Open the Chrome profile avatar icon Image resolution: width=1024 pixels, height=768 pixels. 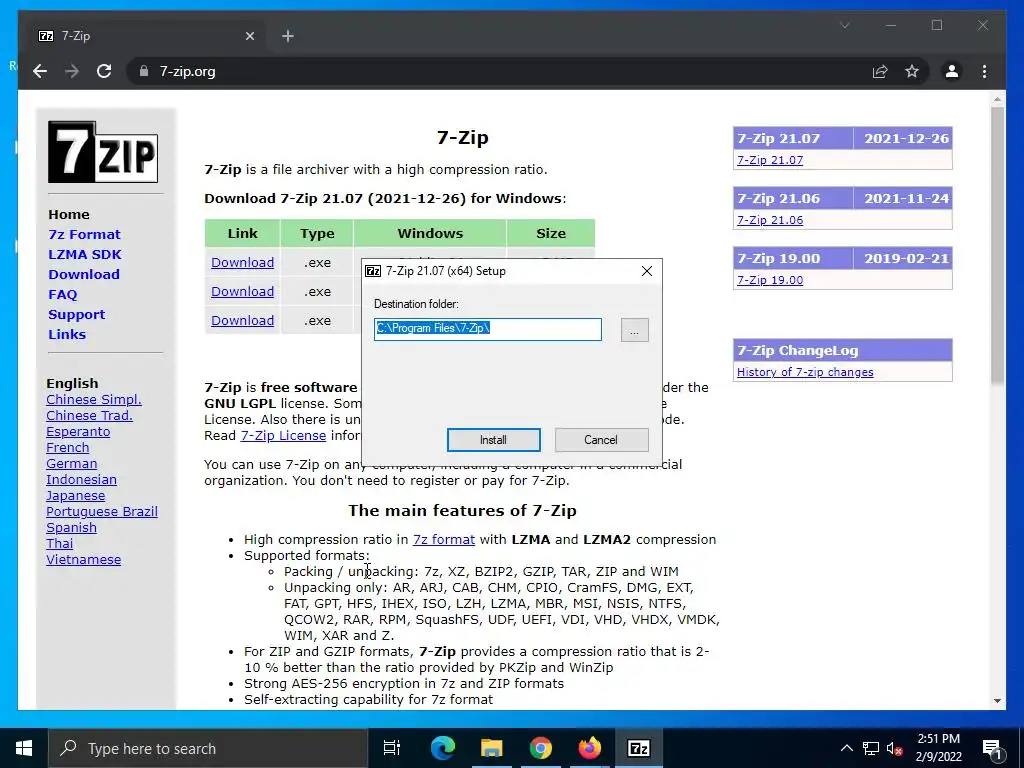(952, 71)
